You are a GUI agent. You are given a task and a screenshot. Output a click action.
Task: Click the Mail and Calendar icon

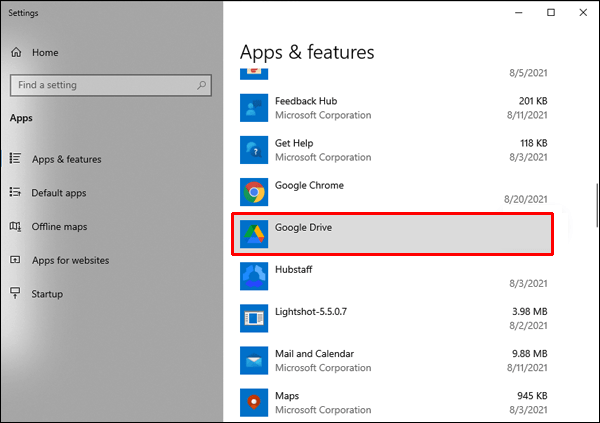point(254,360)
